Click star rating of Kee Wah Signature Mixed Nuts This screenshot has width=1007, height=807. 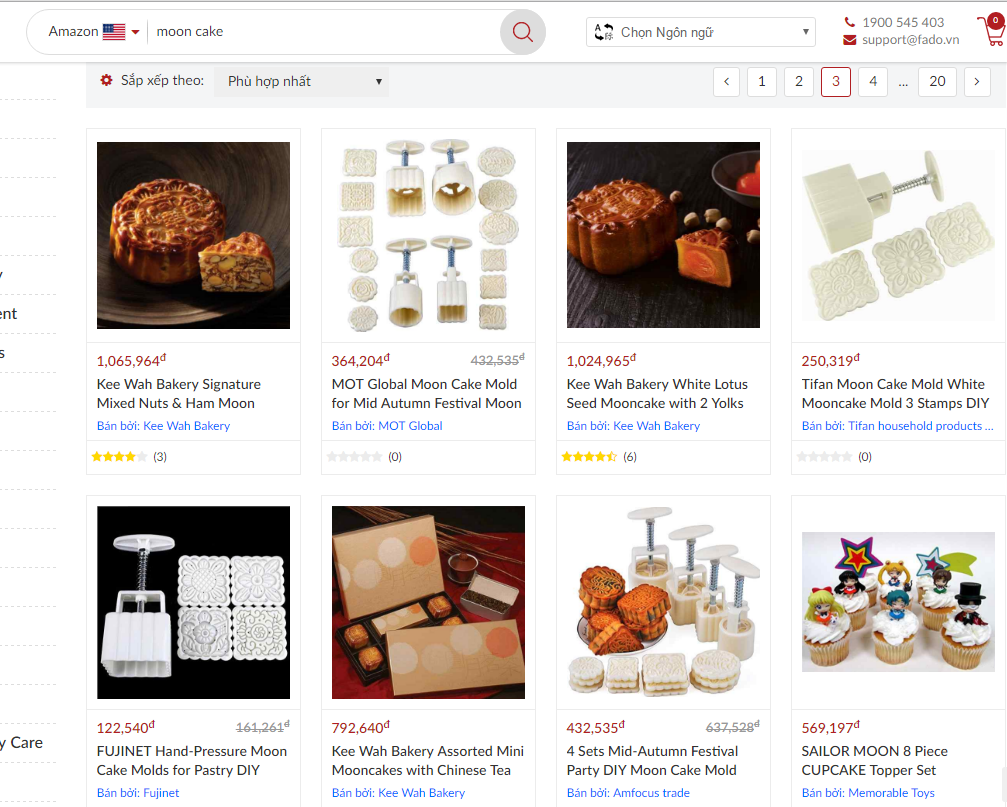pyautogui.click(x=119, y=457)
